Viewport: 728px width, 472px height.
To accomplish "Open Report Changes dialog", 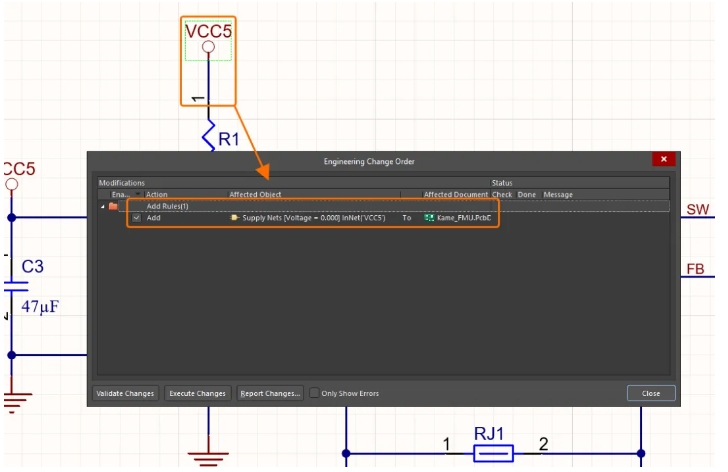I will [x=270, y=393].
